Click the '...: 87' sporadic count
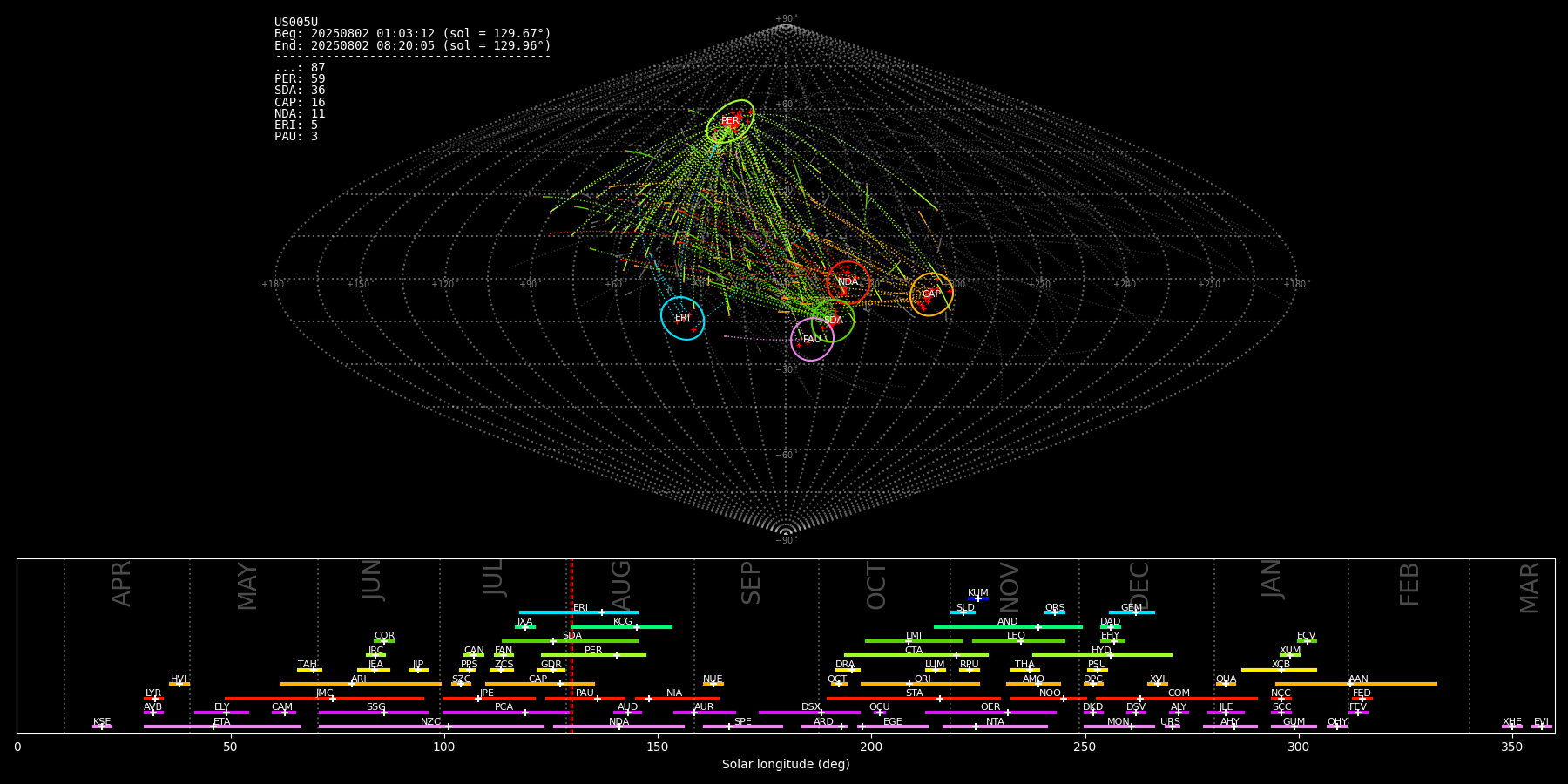The width and height of the screenshot is (1568, 784). [x=300, y=68]
